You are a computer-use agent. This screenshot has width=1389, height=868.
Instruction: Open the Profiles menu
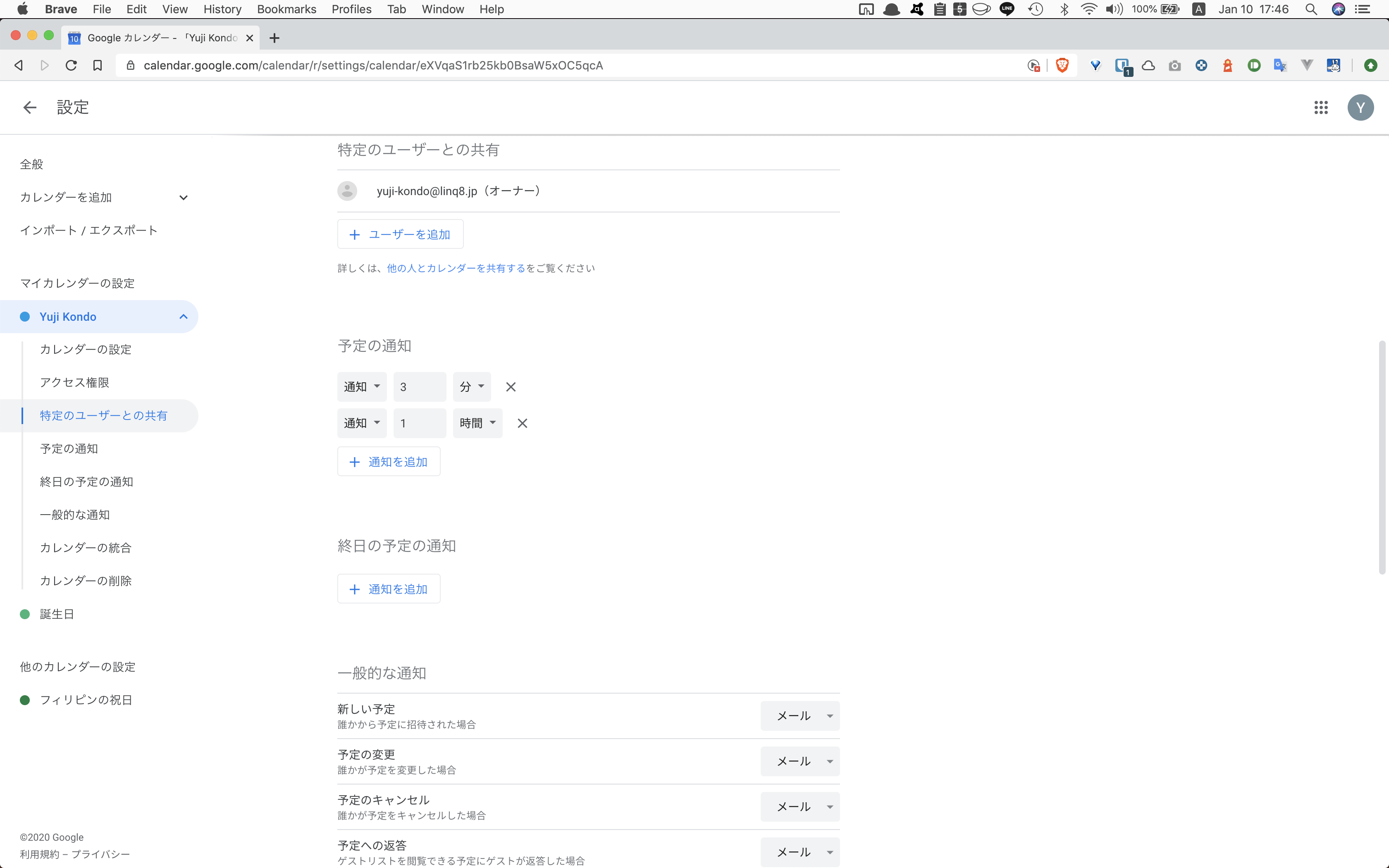pos(351,9)
